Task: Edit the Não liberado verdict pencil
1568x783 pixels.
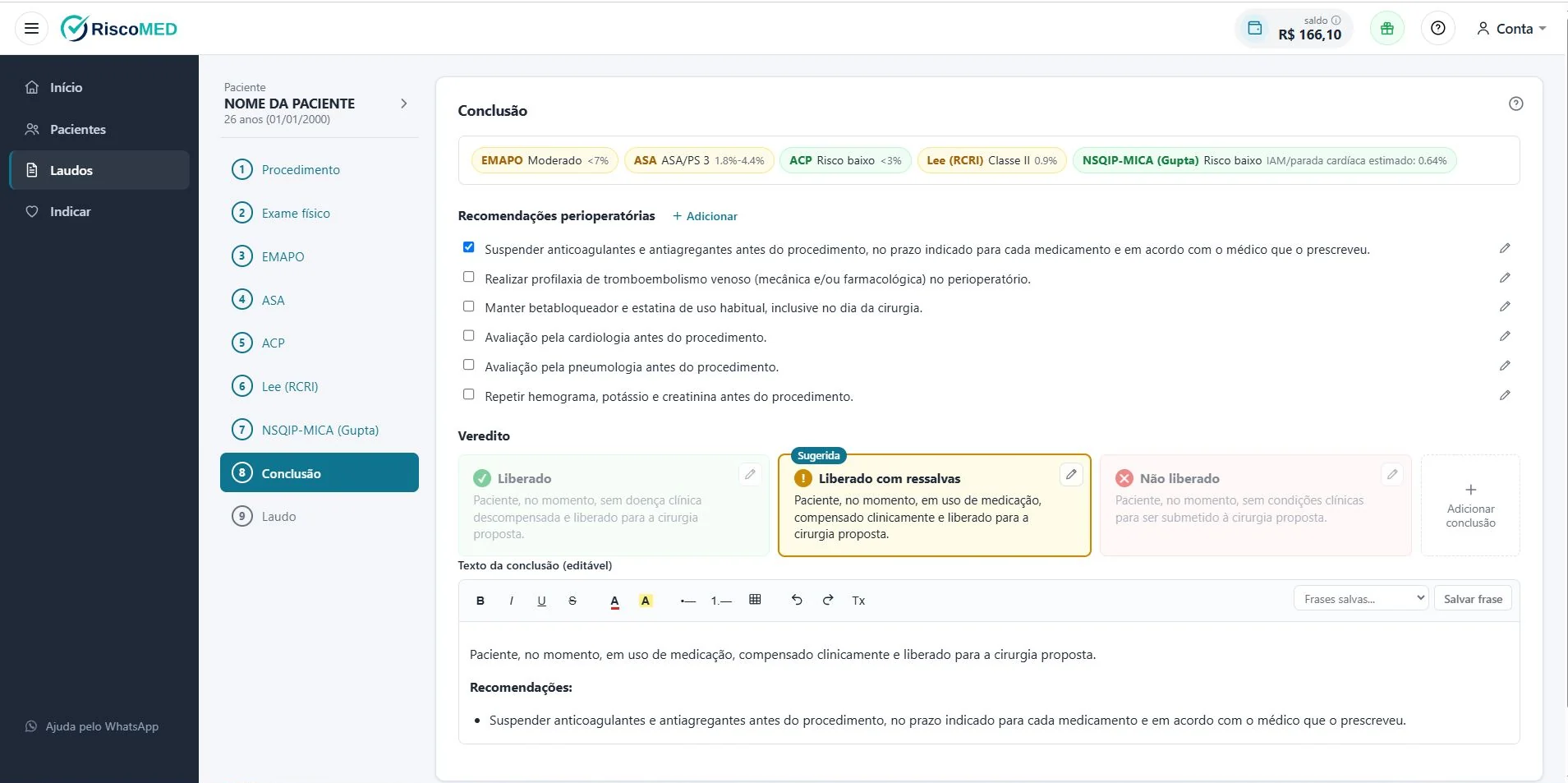Action: (x=1392, y=474)
